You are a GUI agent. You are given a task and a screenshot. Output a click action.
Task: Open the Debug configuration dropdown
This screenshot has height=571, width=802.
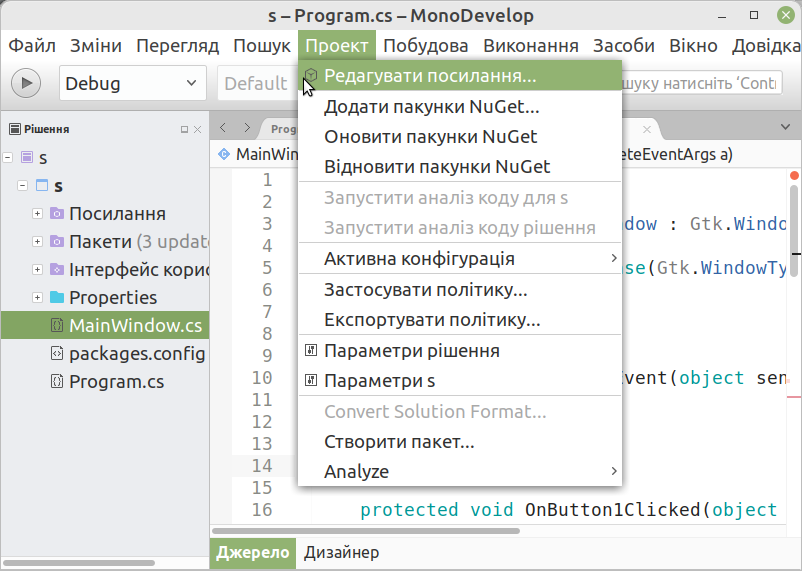pyautogui.click(x=133, y=83)
